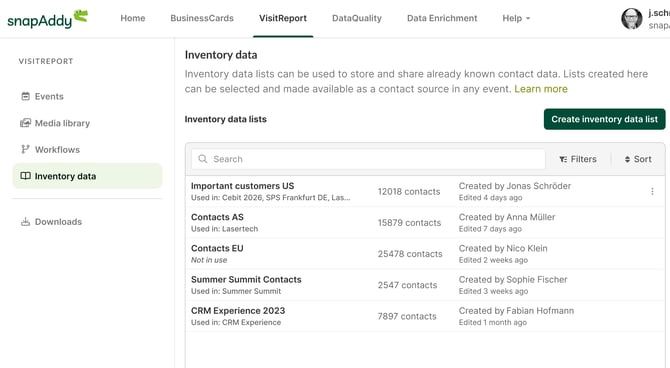
Task: Click the Sort button
Action: (638, 159)
